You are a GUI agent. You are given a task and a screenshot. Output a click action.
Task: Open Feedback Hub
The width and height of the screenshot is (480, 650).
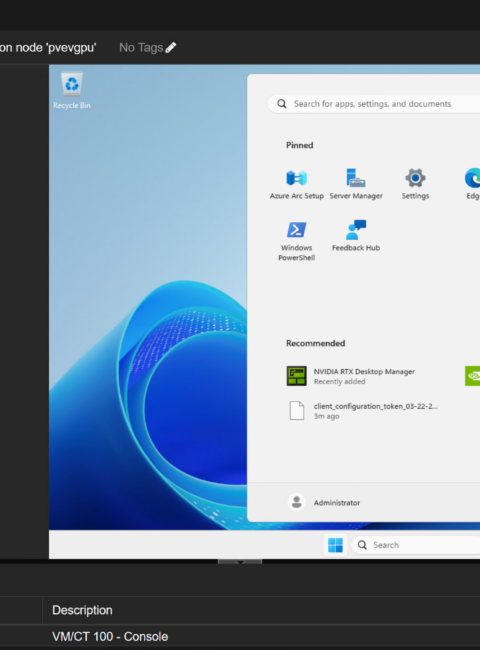[356, 236]
